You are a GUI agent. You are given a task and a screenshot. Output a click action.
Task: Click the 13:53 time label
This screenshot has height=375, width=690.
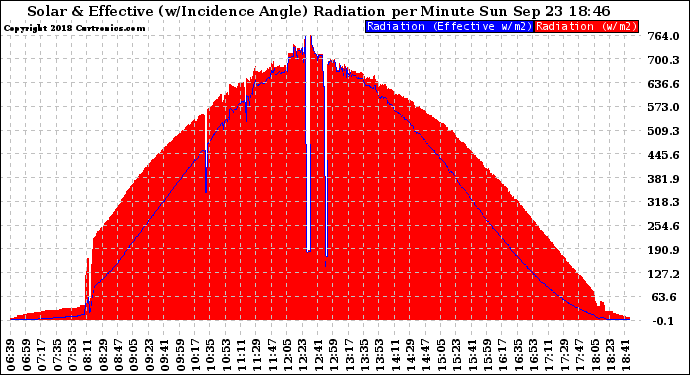click(x=380, y=355)
